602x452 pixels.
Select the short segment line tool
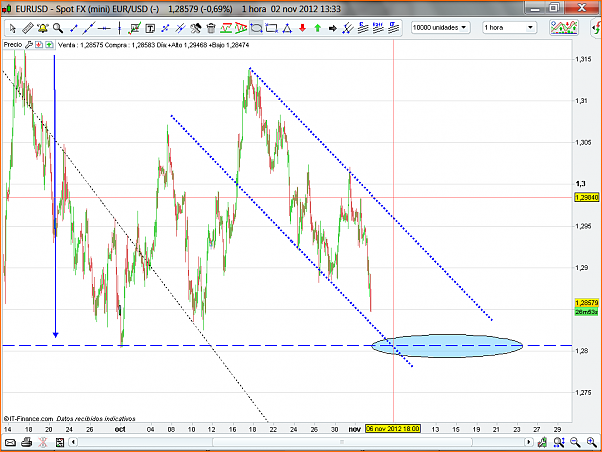pos(74,28)
